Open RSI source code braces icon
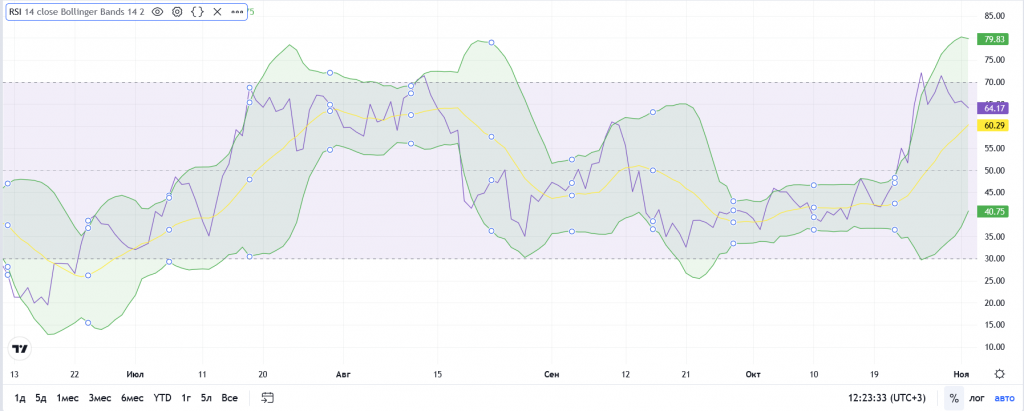Viewport: 1024px width, 411px height. (x=197, y=12)
